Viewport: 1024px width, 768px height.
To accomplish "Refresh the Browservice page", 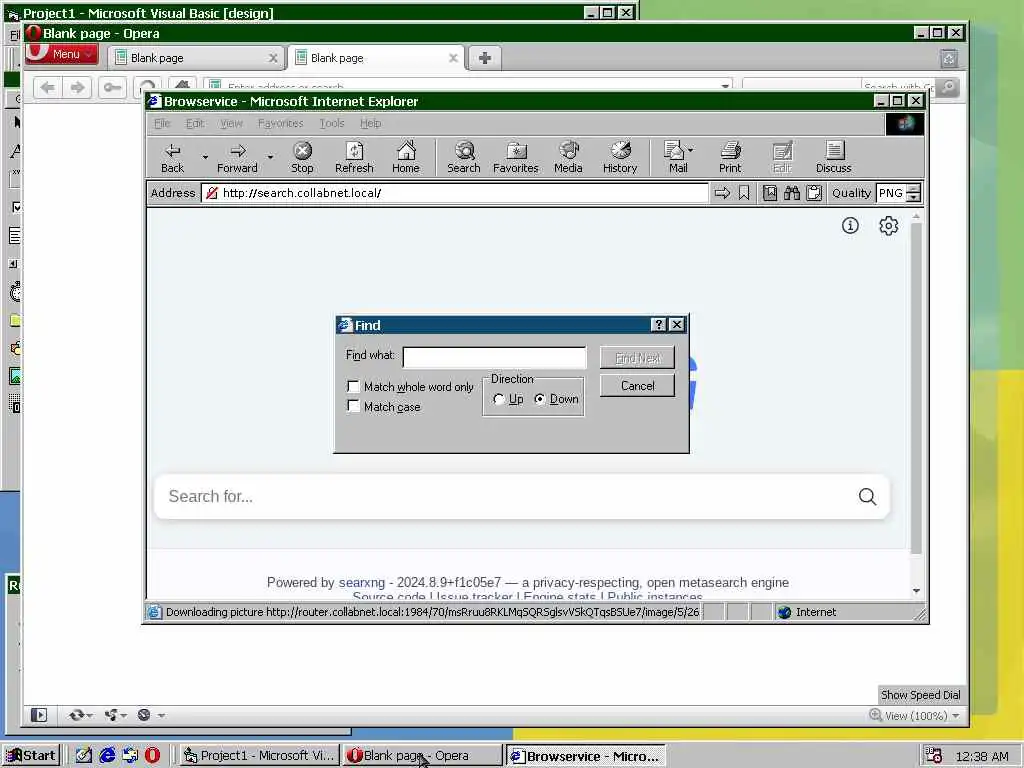I will pos(354,158).
